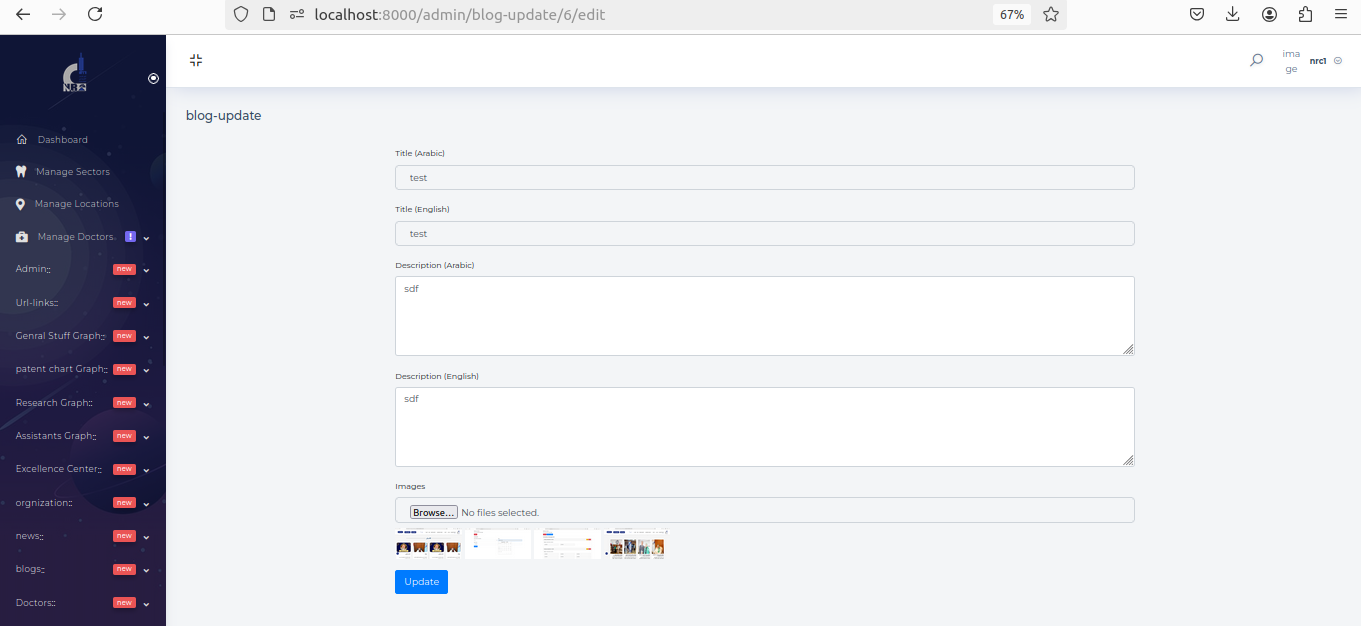The image size is (1361, 626).
Task: Open search with the magnifier icon
Action: pos(1256,60)
